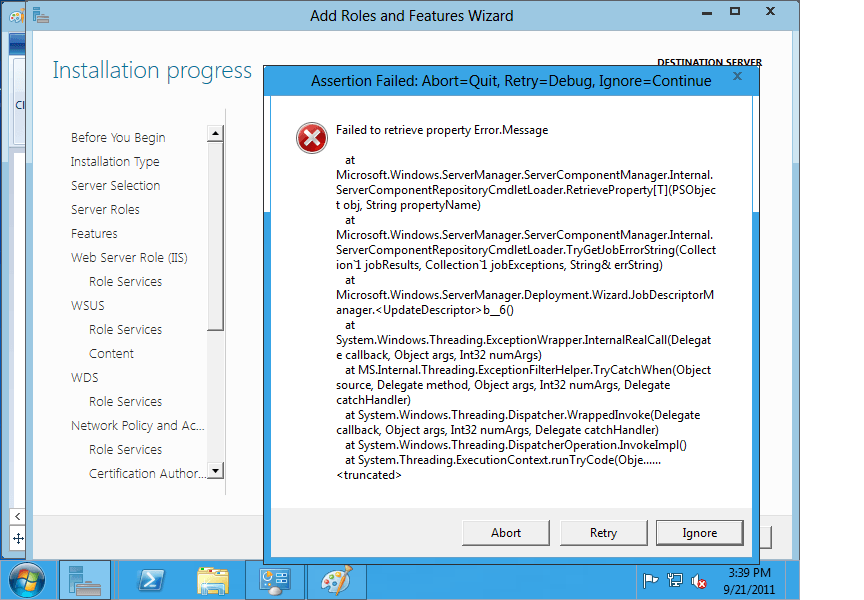Click the move cross icon at bottom left
This screenshot has height=600, width=864.
18,538
